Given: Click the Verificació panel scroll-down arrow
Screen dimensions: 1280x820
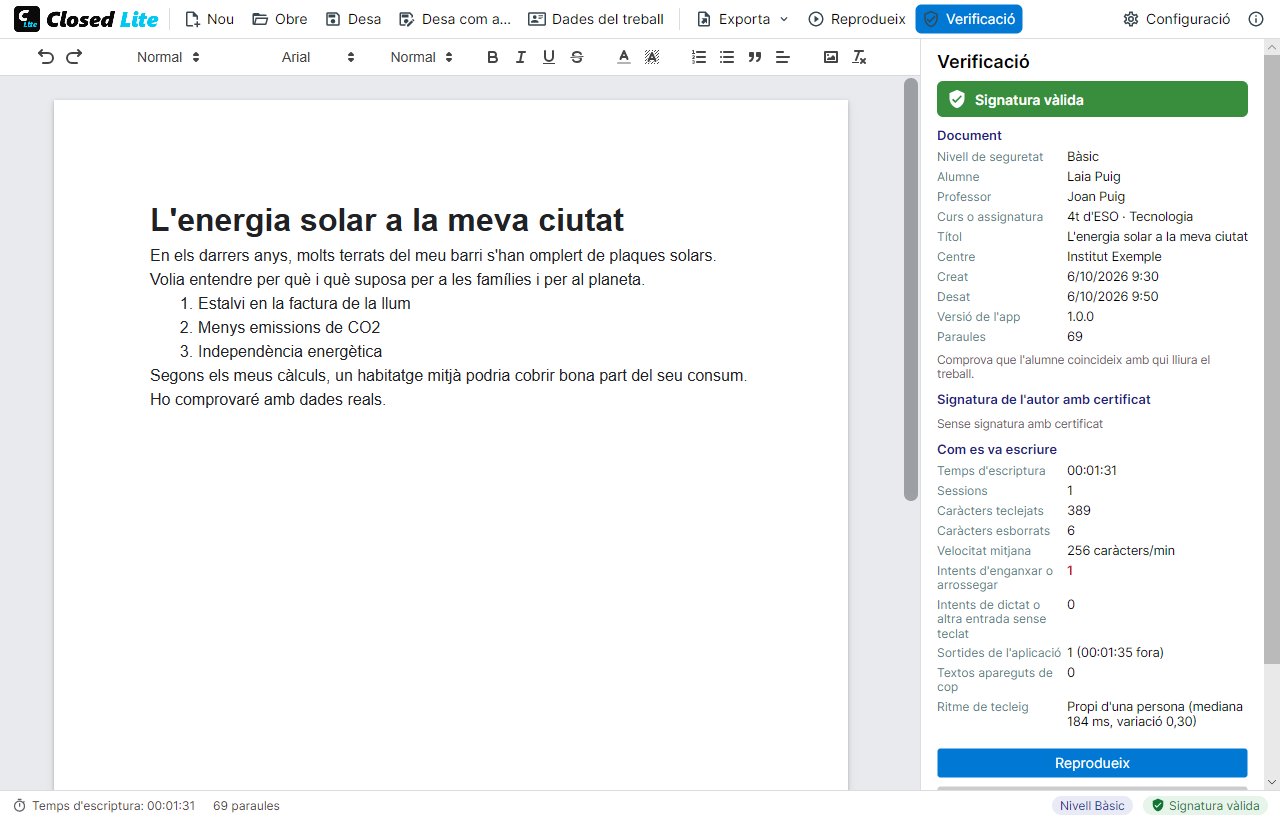Looking at the screenshot, I should point(1272,781).
